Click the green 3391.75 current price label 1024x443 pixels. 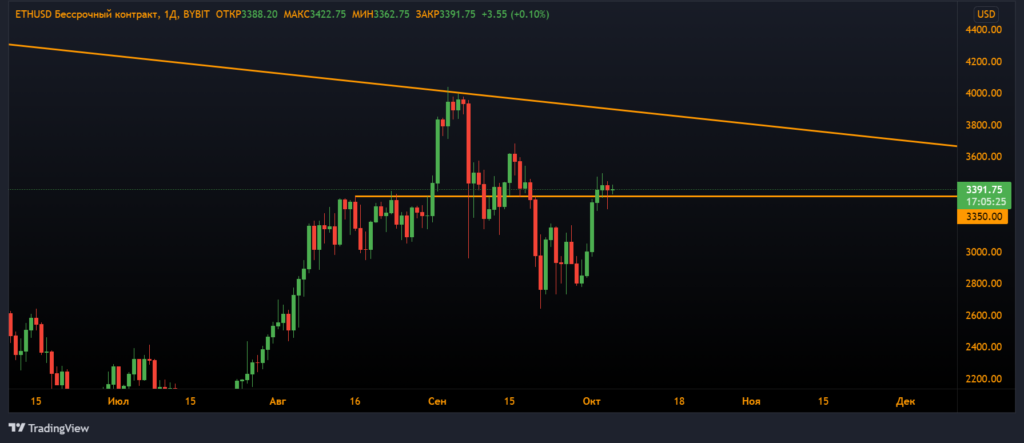click(984, 195)
